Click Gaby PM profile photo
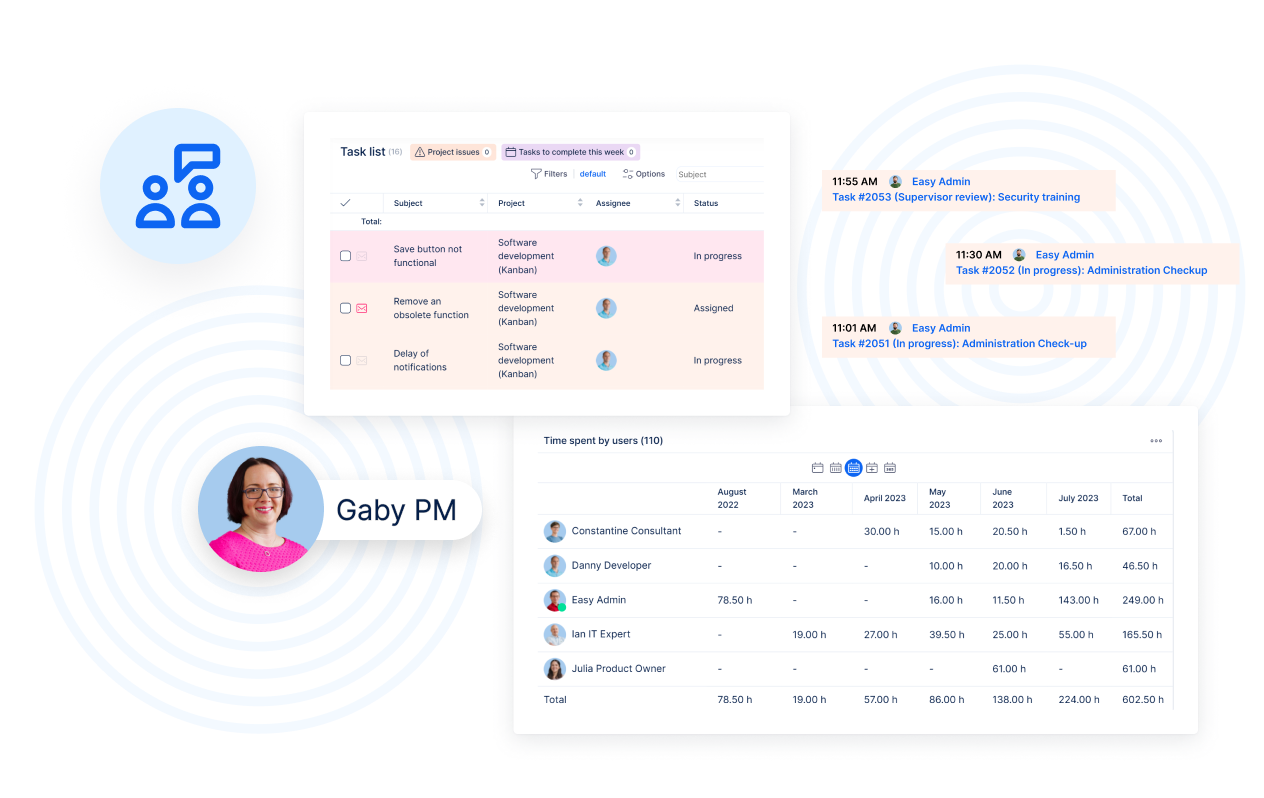 (261, 509)
